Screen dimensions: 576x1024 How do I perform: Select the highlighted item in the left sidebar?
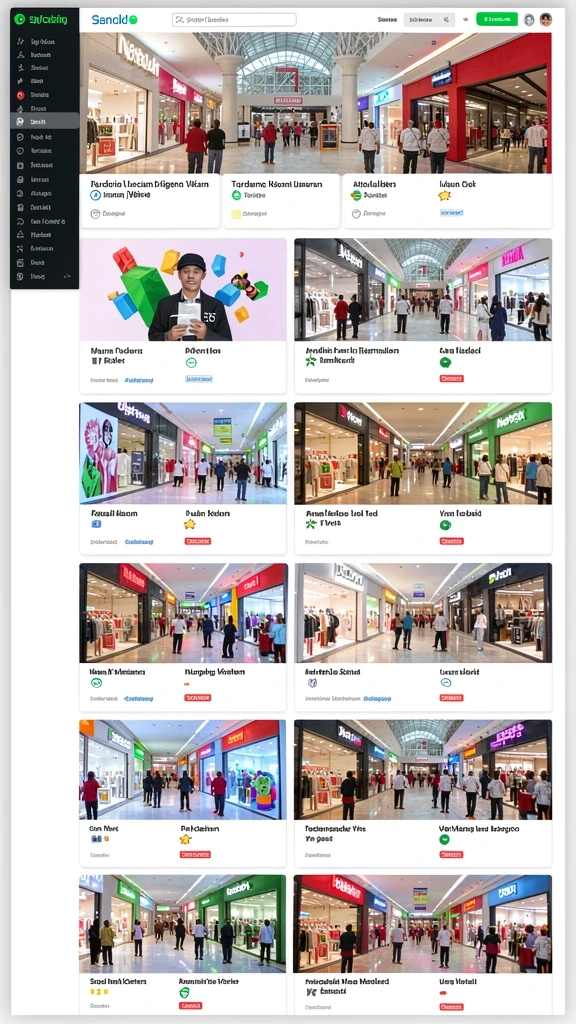coord(44,121)
